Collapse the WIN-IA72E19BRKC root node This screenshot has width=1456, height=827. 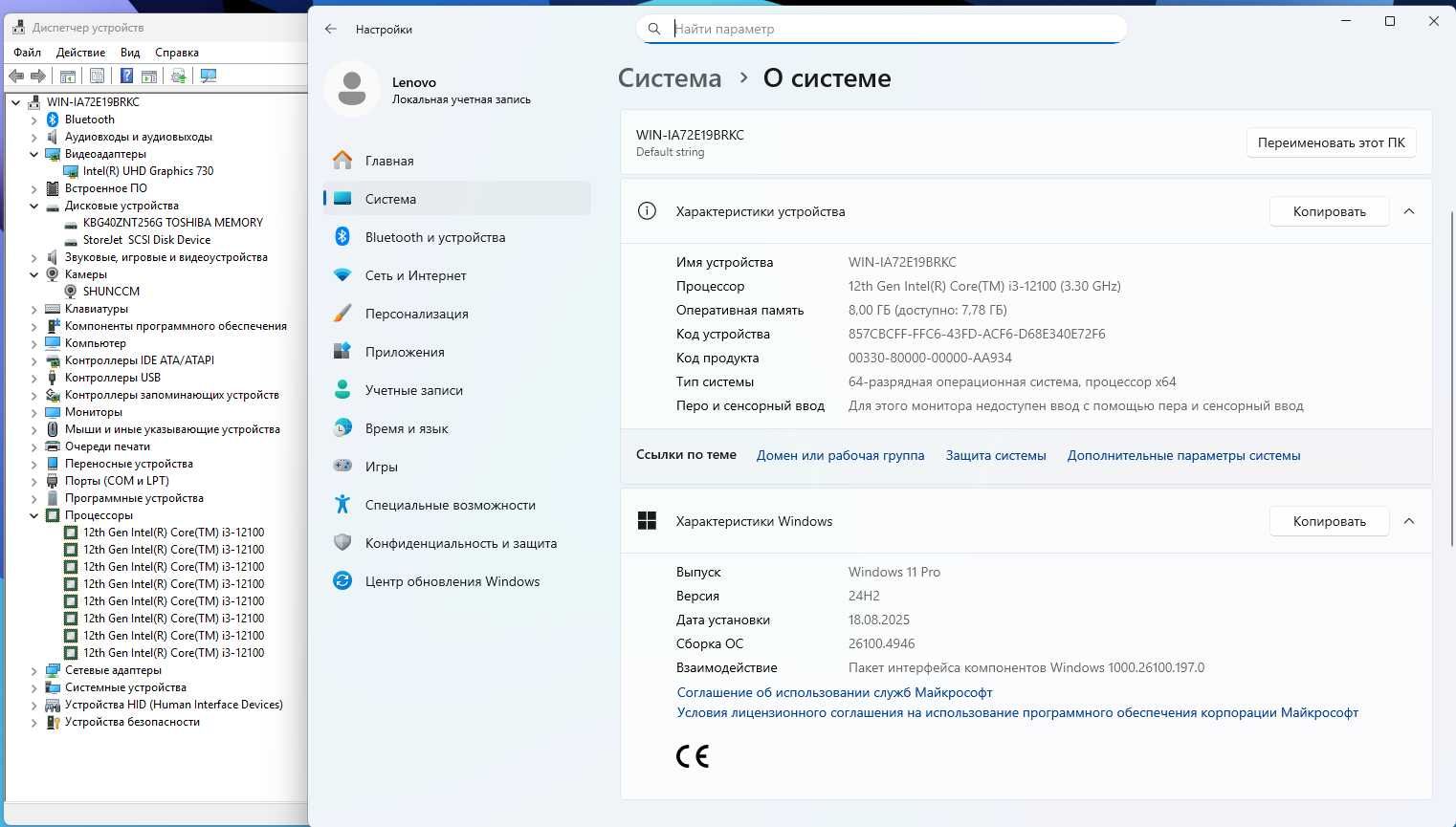(x=16, y=102)
